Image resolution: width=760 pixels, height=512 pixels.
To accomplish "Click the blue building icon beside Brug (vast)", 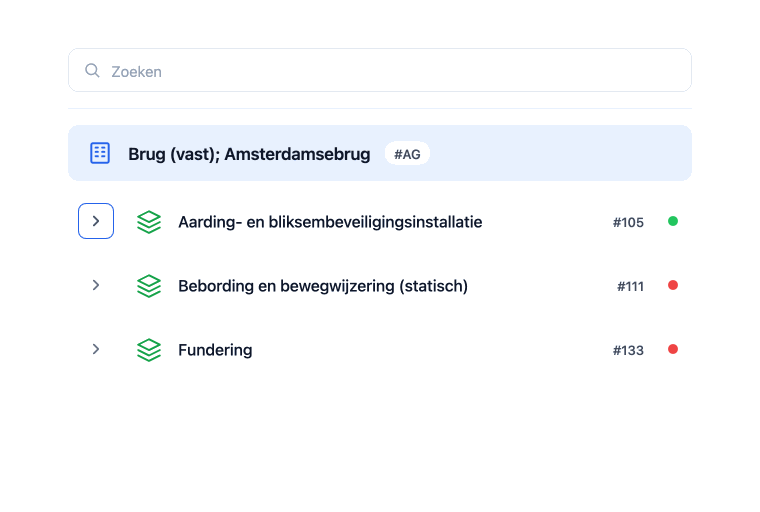I will pyautogui.click(x=100, y=153).
